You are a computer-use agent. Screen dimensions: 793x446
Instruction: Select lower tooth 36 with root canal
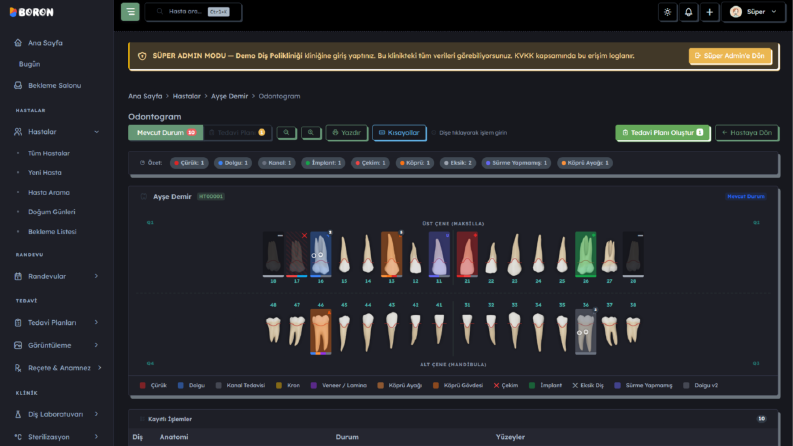[x=586, y=332]
